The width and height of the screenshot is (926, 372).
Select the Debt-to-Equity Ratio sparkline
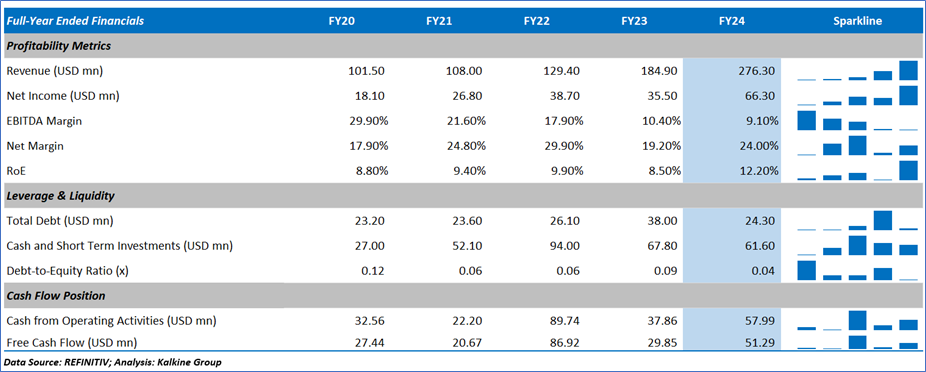click(857, 271)
